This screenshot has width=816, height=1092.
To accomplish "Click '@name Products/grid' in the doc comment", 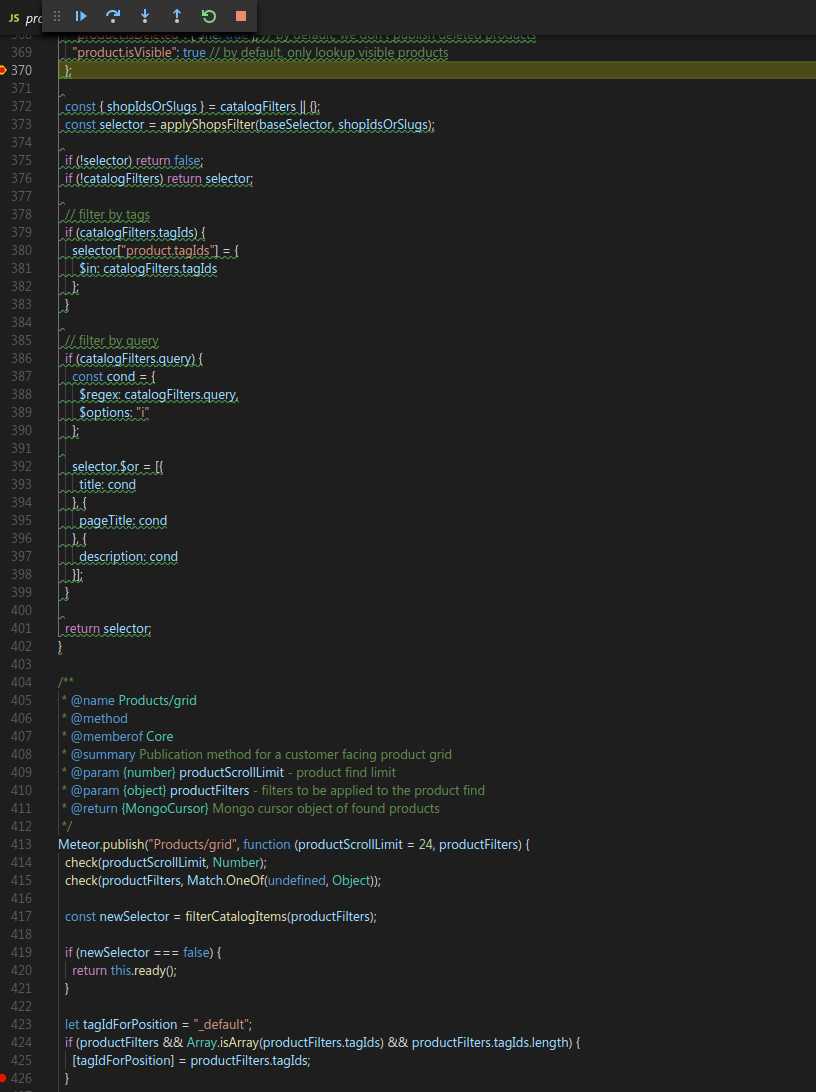I will (134, 701).
